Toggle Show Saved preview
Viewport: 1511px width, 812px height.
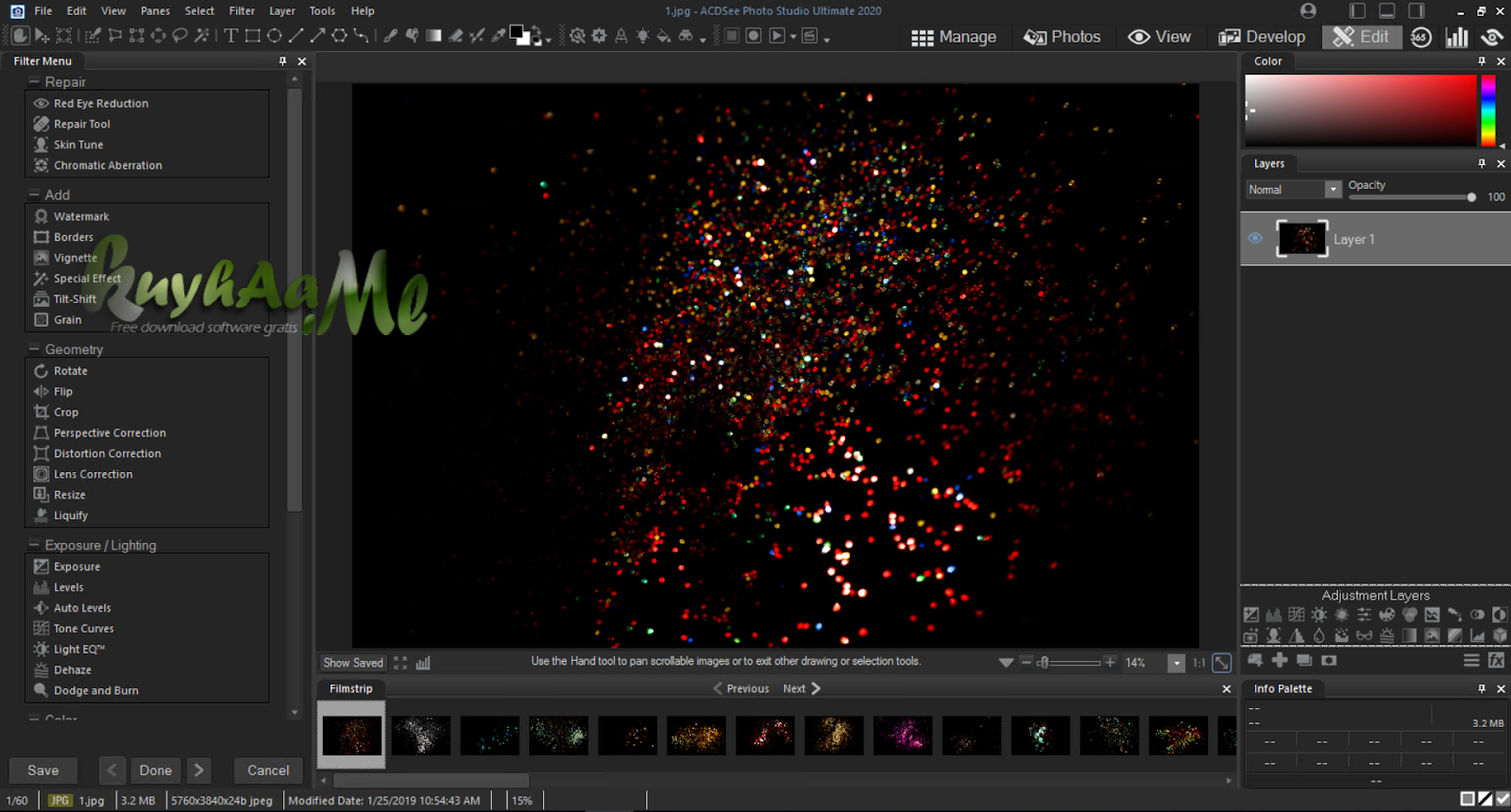tap(353, 663)
